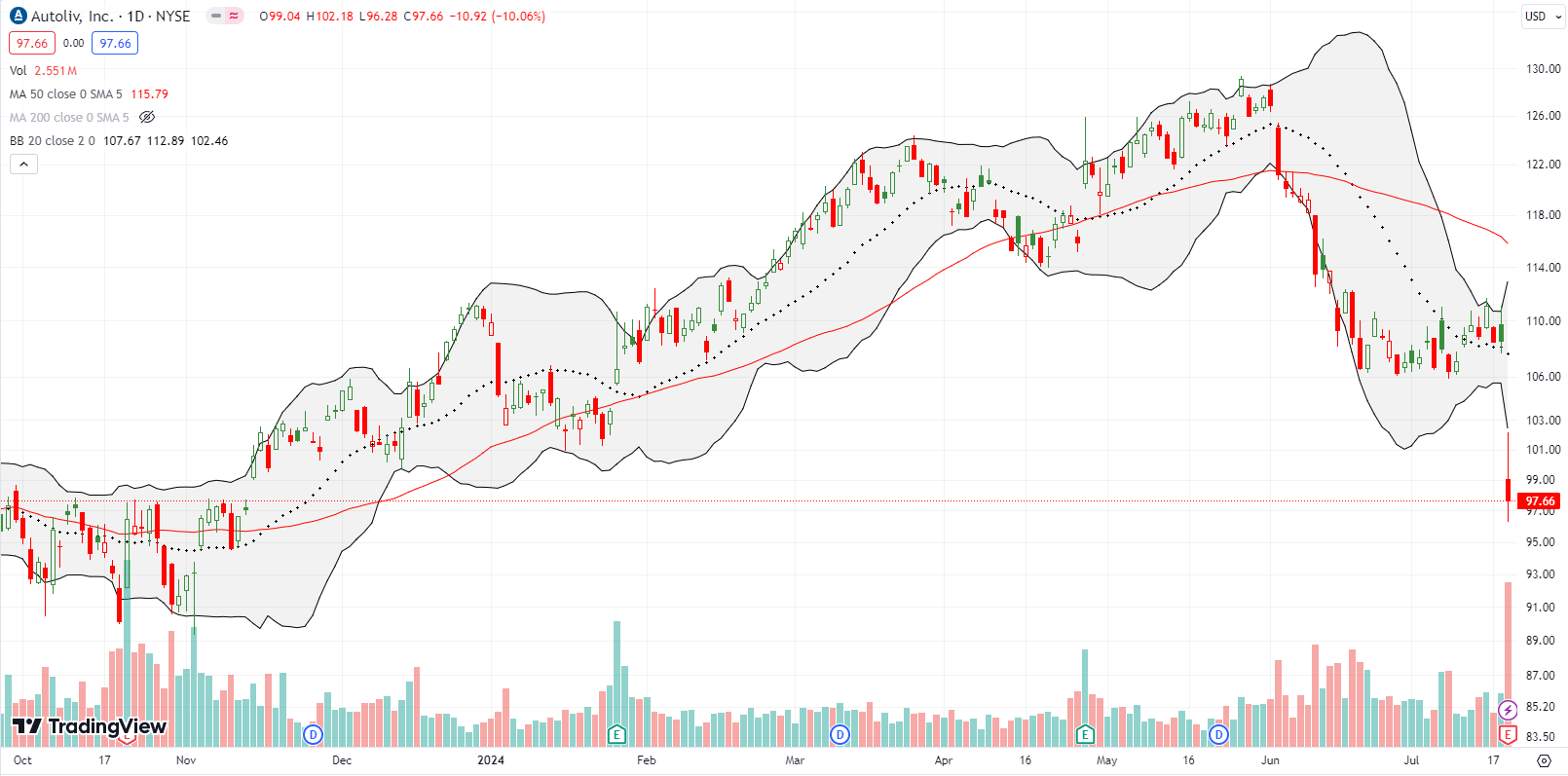Click the Nov date axis label
The height and width of the screenshot is (776, 1568).
pyautogui.click(x=186, y=760)
